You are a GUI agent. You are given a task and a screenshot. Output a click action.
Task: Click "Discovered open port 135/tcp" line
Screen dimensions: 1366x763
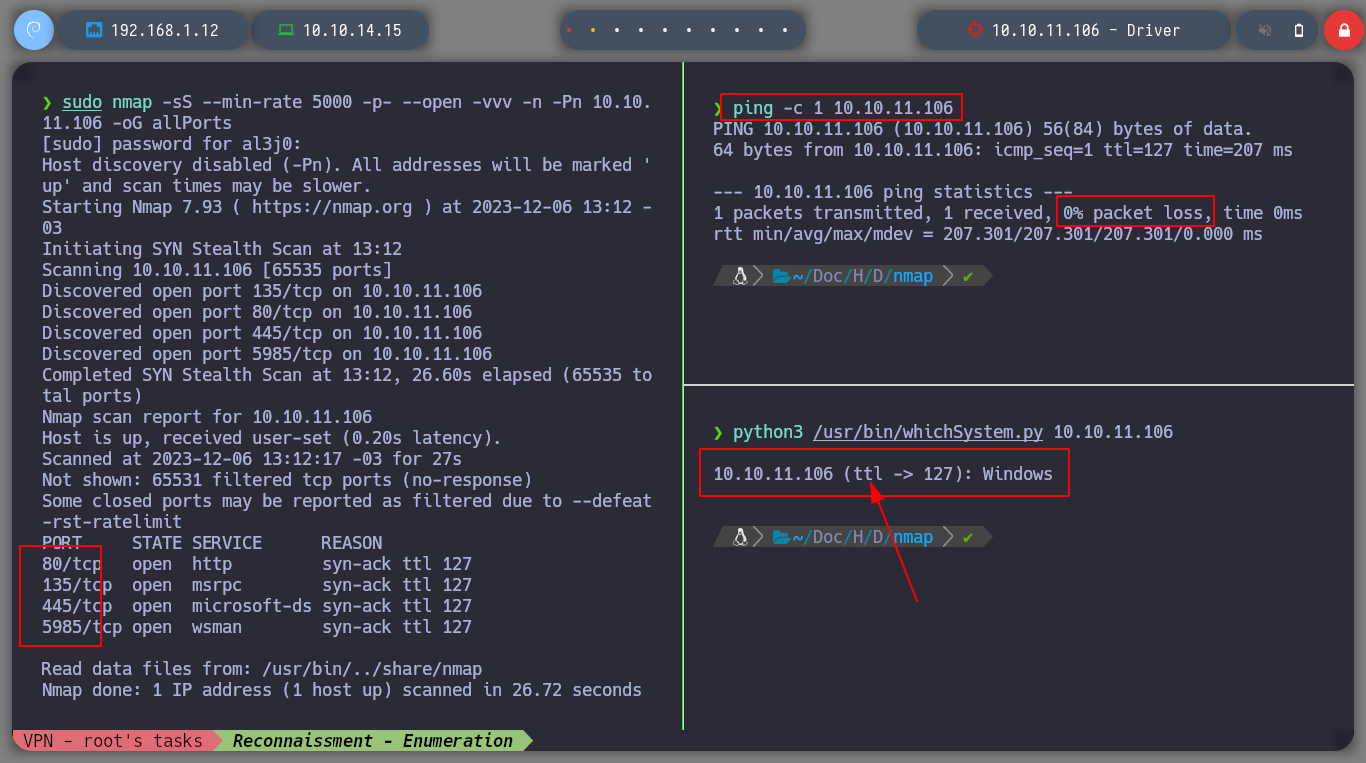coord(262,291)
